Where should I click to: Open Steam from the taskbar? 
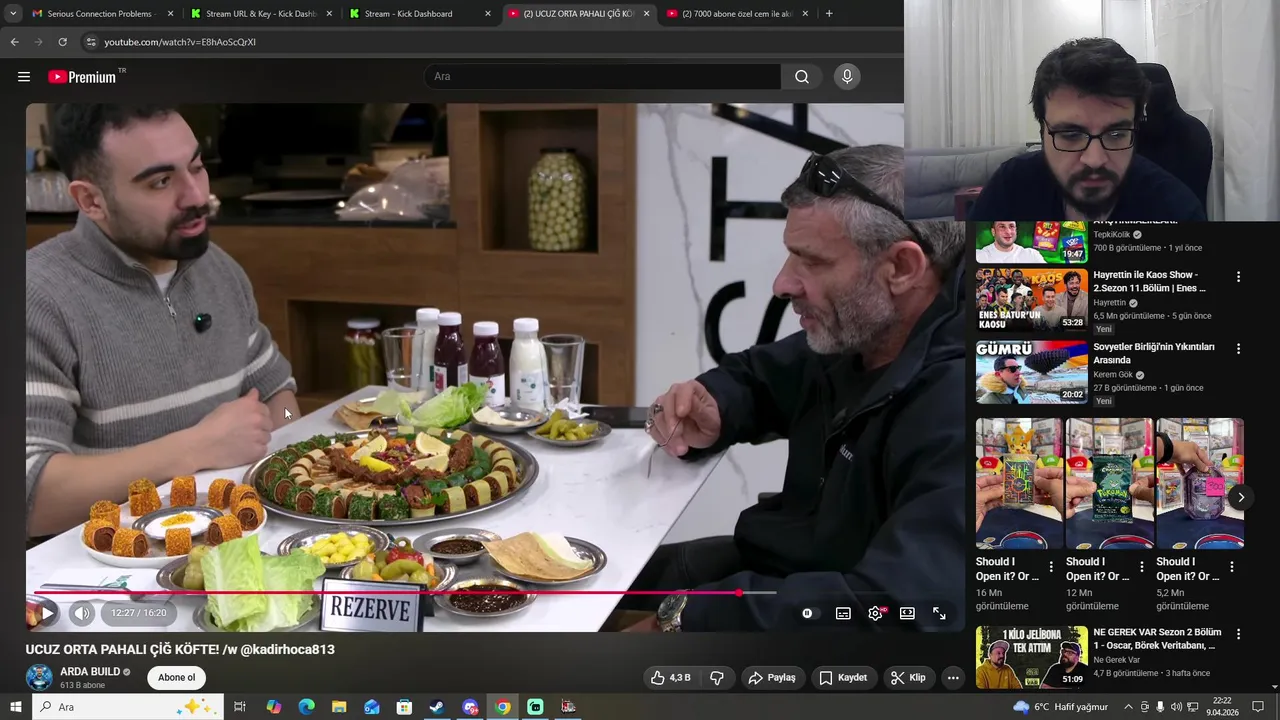437,707
